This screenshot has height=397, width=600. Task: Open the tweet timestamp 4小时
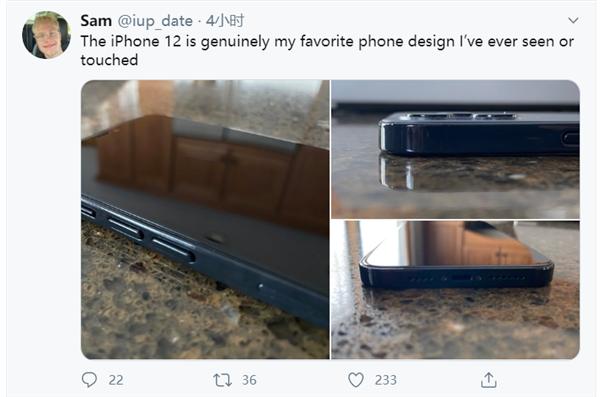click(225, 21)
